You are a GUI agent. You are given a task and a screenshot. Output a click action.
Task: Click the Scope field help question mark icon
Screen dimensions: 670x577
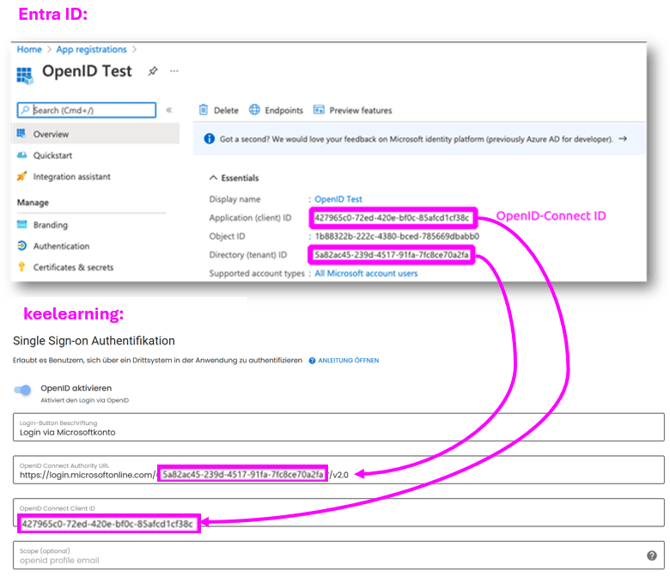[x=651, y=556]
